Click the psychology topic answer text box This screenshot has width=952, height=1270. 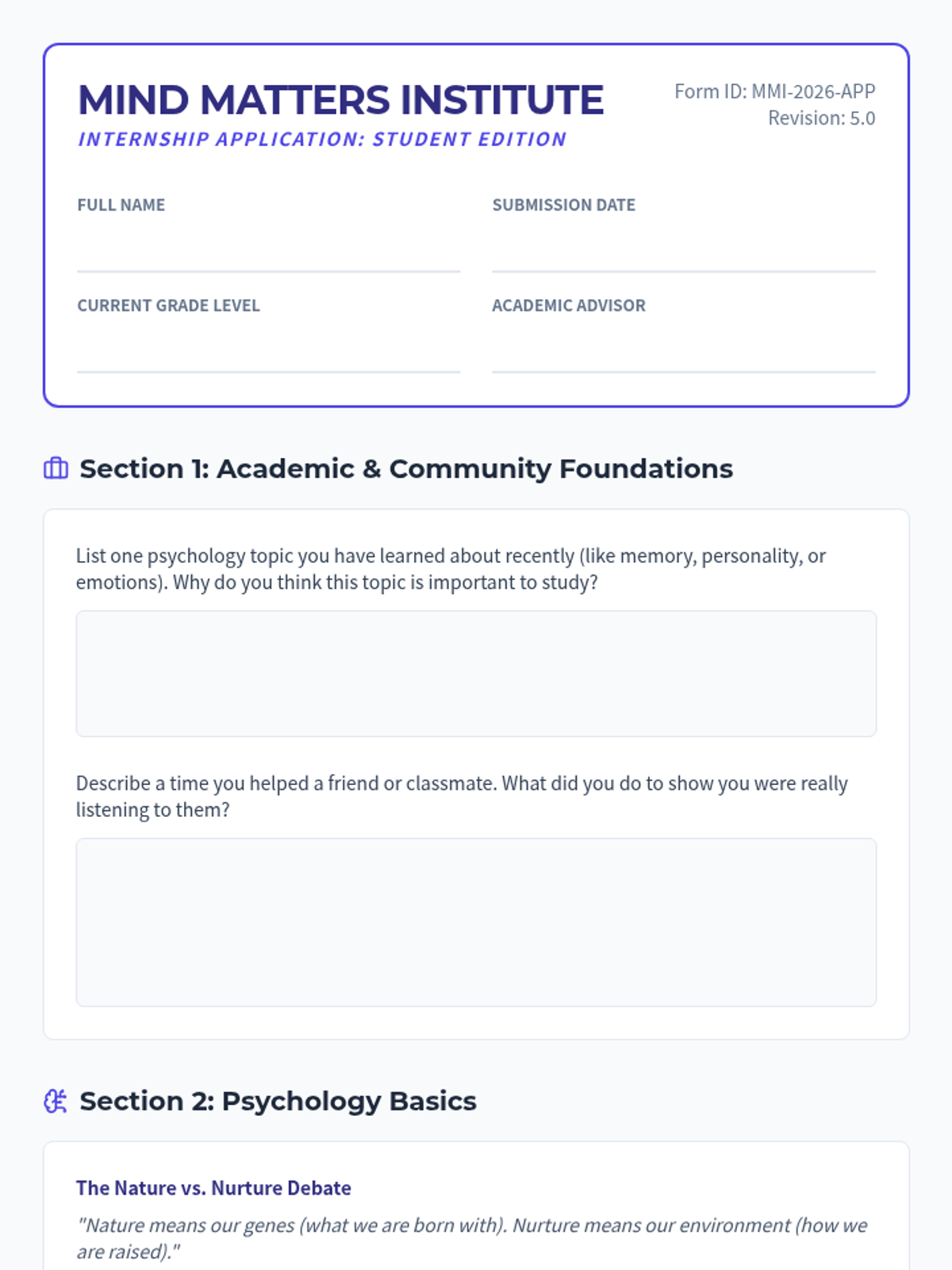pyautogui.click(x=476, y=673)
